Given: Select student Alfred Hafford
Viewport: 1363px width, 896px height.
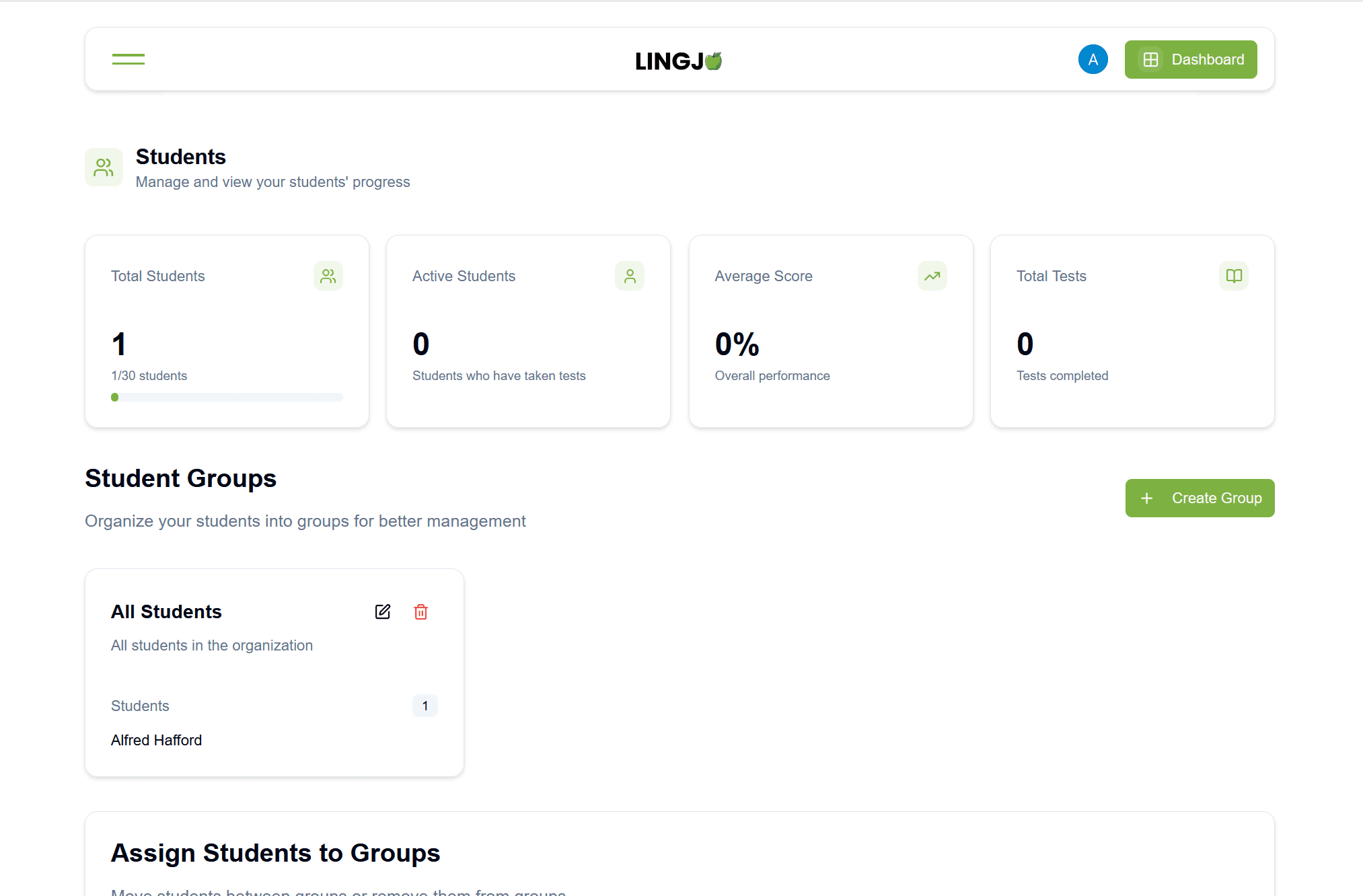Looking at the screenshot, I should [156, 740].
